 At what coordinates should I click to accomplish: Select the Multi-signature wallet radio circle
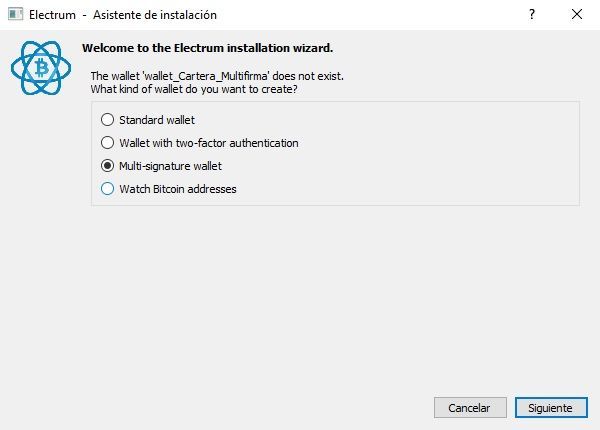tap(108, 166)
